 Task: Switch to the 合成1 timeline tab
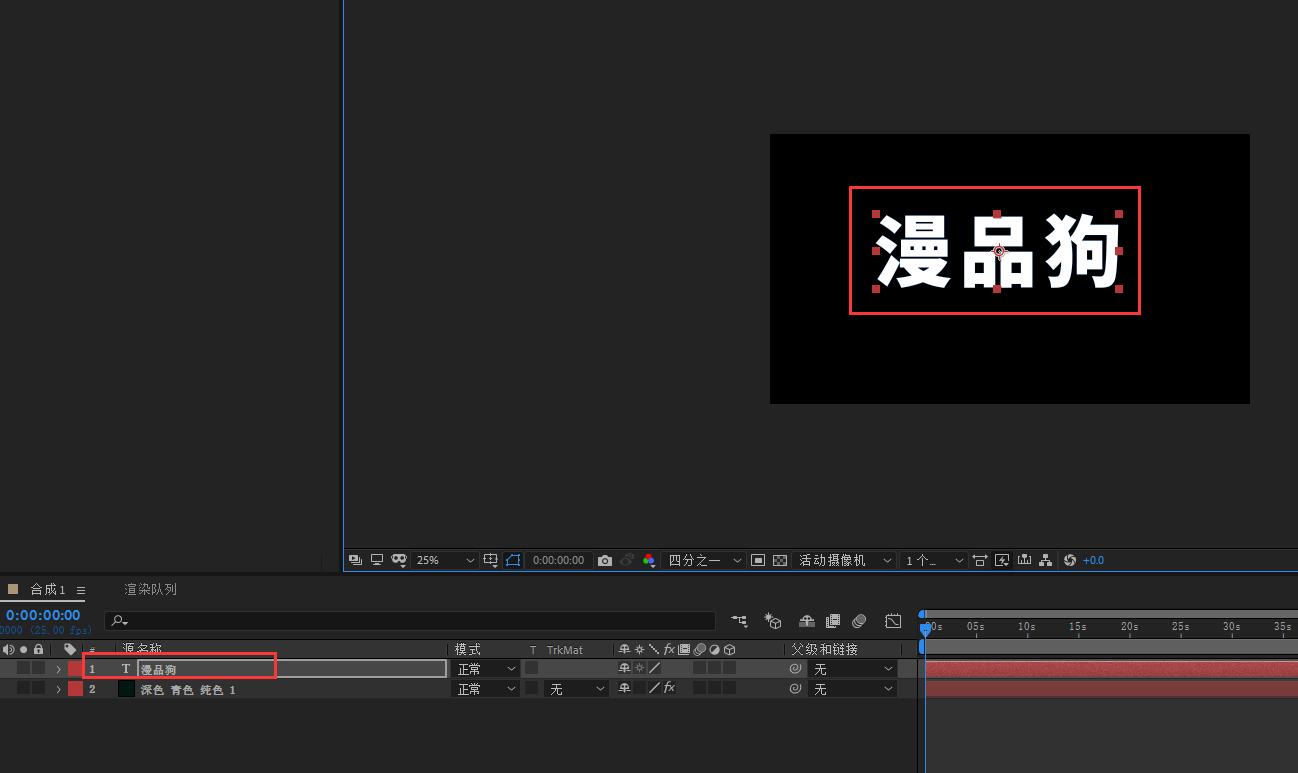[47, 589]
